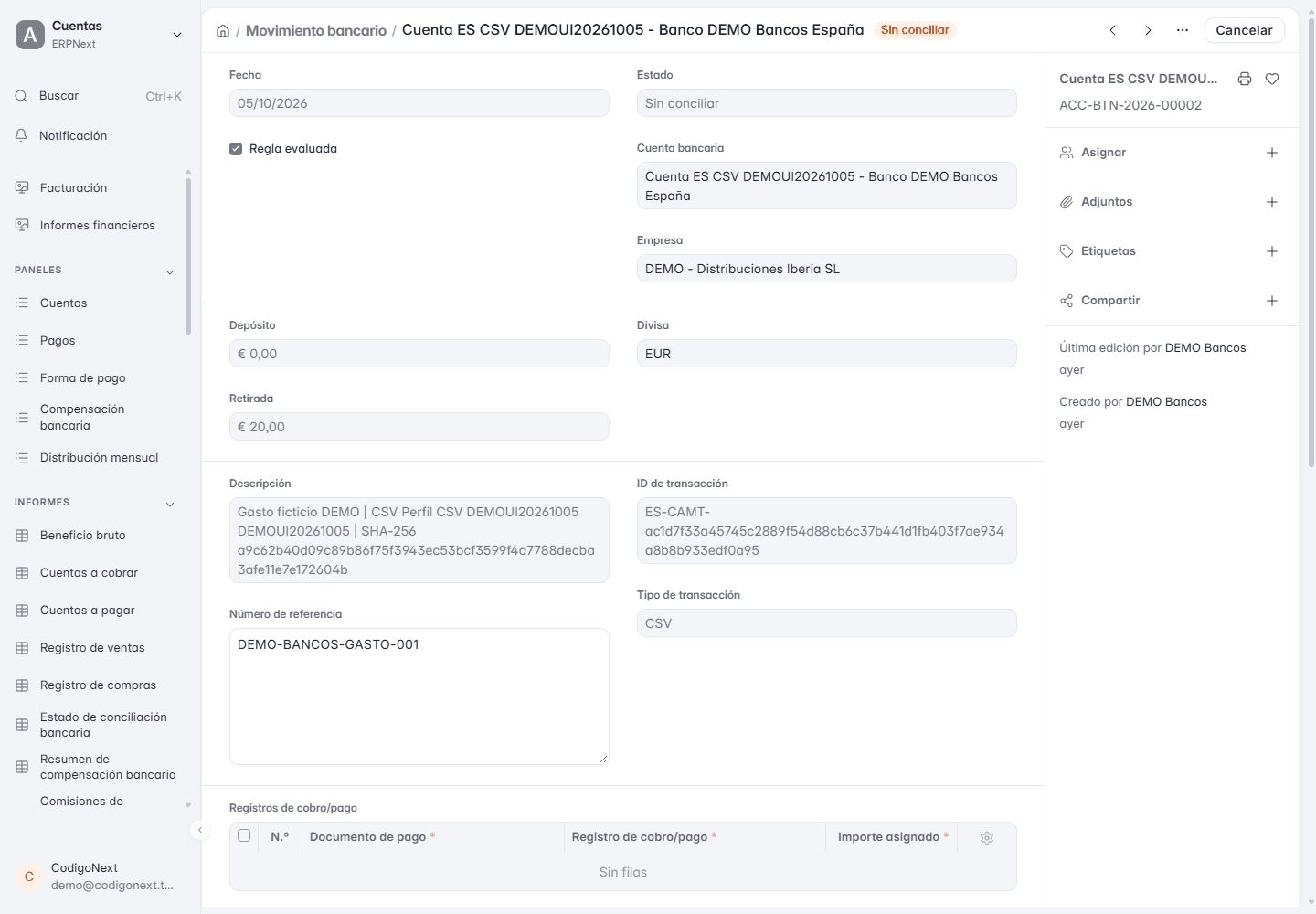Open the Notificación bell item

pos(99,135)
